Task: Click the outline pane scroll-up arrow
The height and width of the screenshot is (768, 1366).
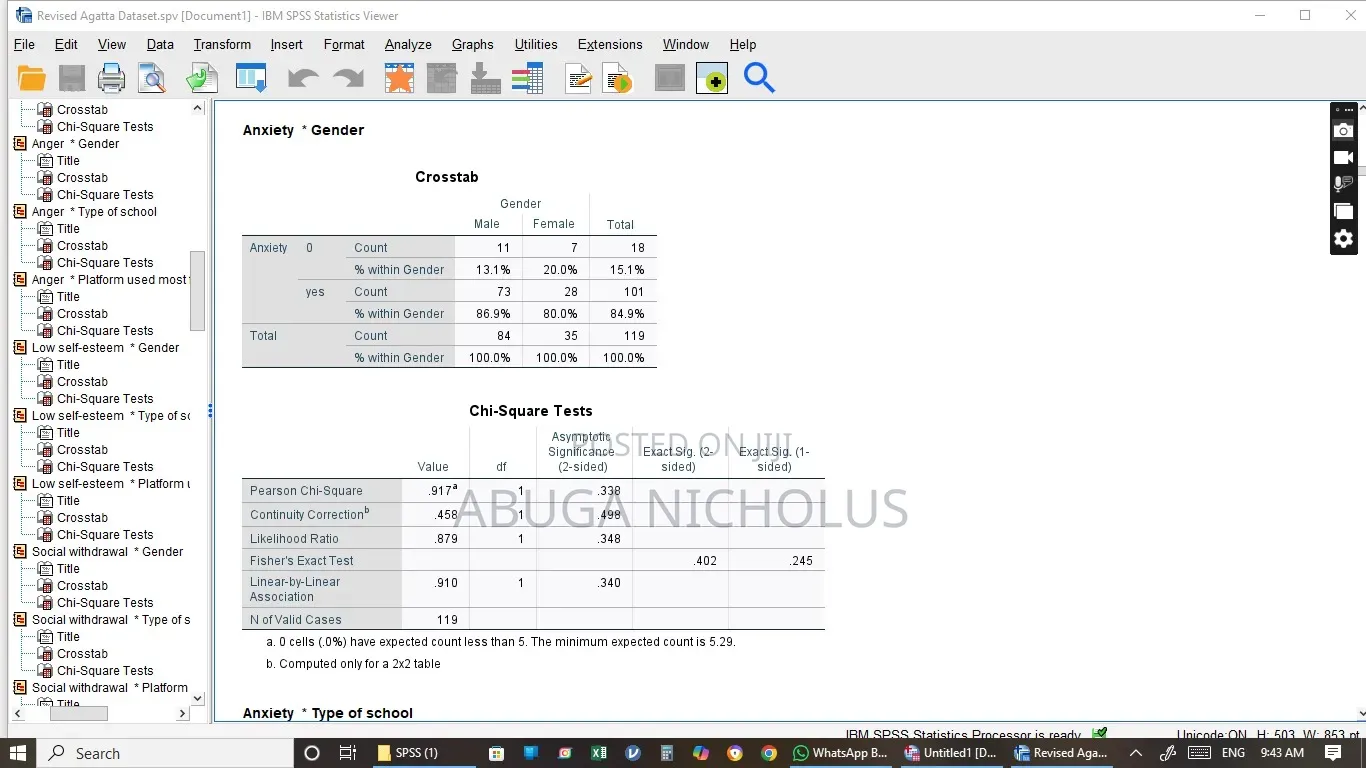Action: (197, 108)
